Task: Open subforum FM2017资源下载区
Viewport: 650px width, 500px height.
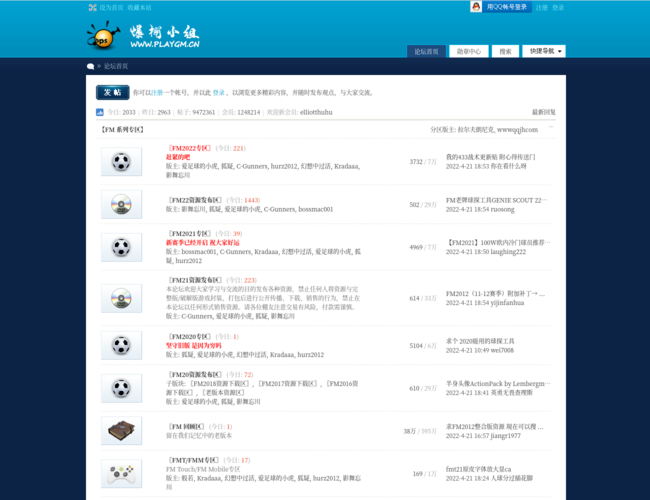Action: tap(288, 384)
